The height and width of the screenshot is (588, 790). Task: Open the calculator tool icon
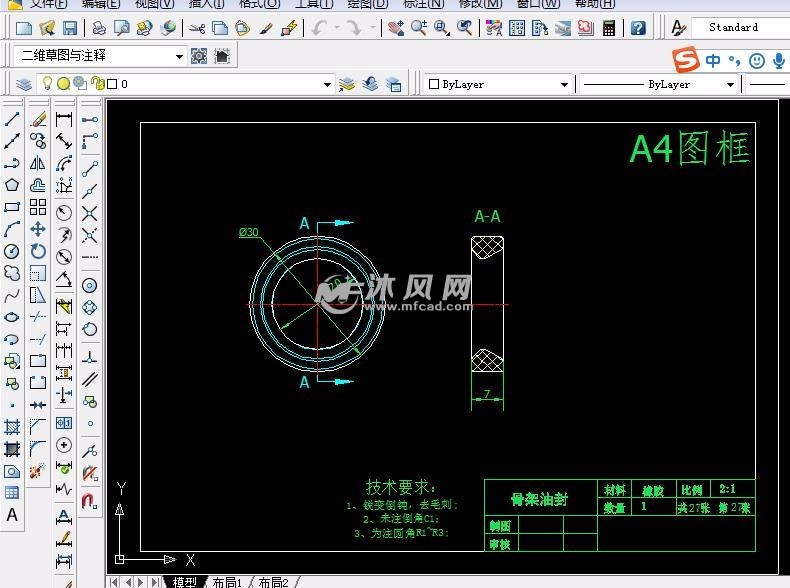coord(609,28)
